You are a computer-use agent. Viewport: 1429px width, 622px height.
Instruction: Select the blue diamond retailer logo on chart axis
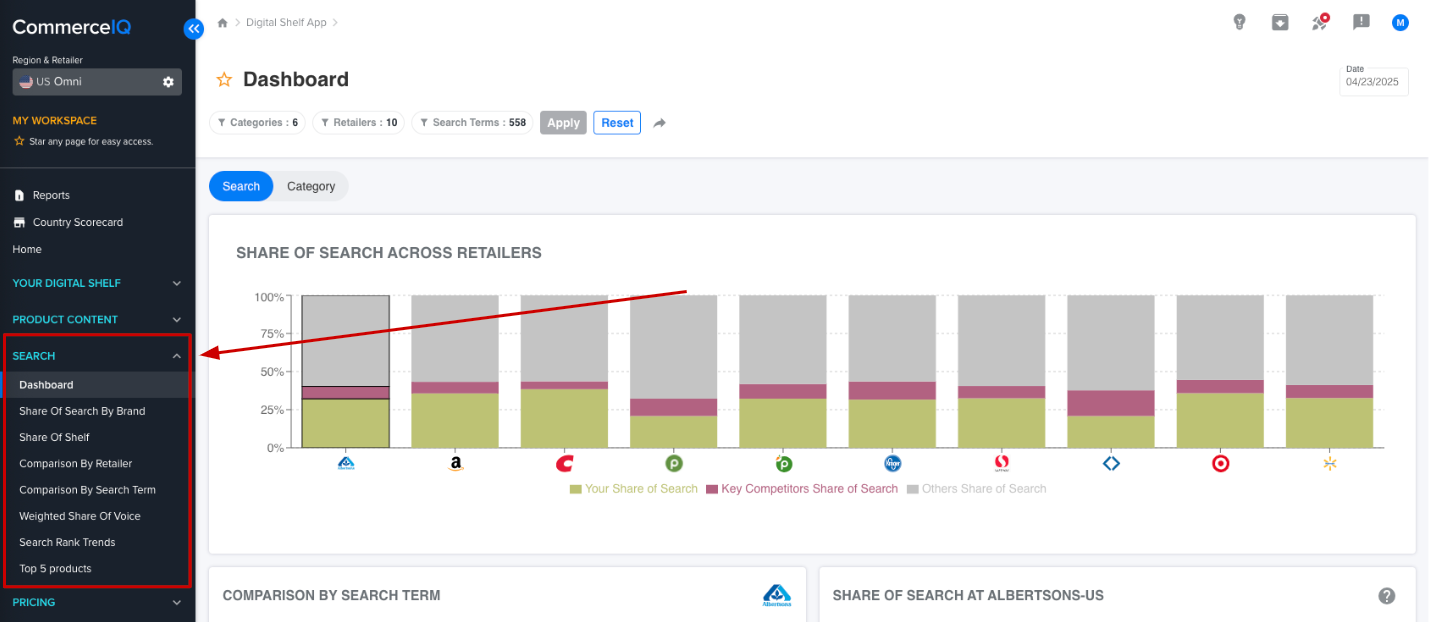[1111, 463]
